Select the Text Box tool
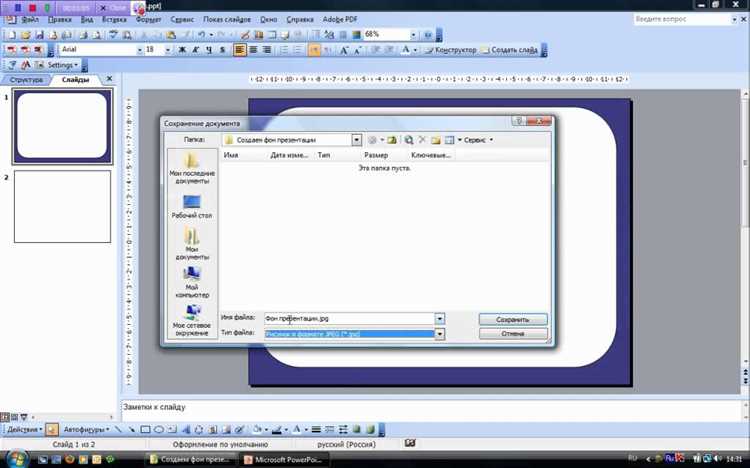 click(173, 429)
